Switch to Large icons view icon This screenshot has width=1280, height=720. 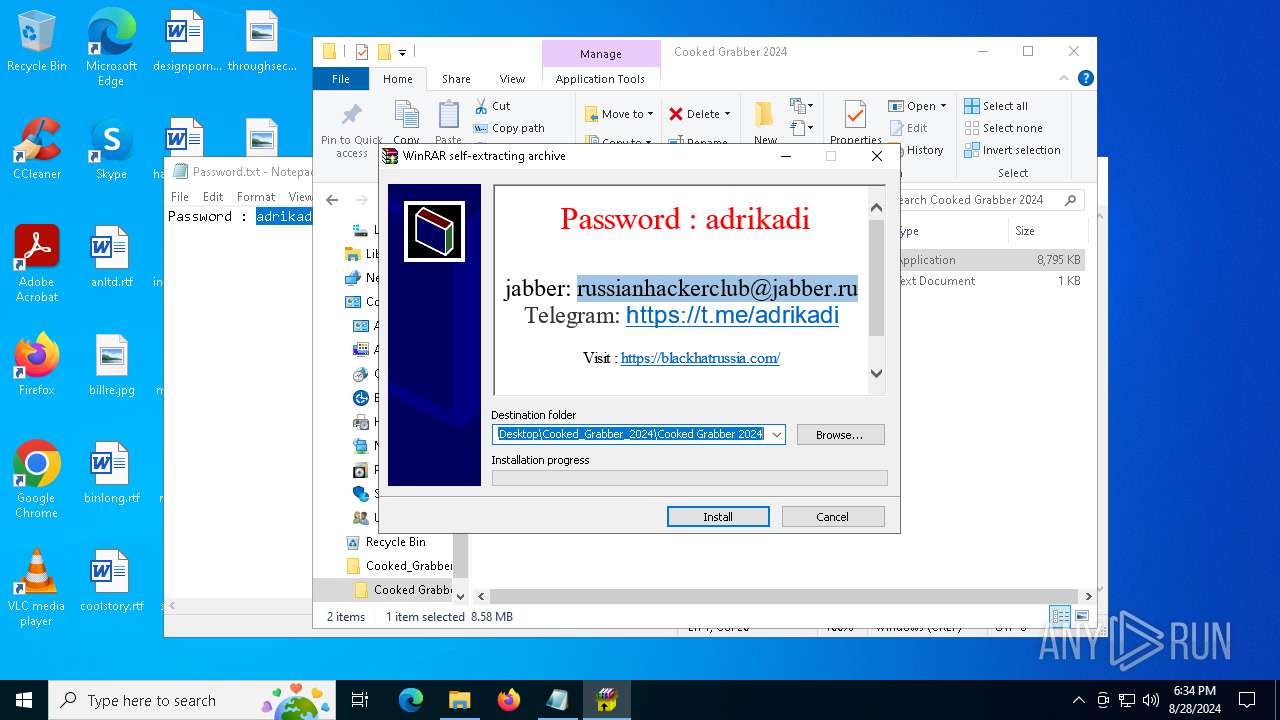1081,617
